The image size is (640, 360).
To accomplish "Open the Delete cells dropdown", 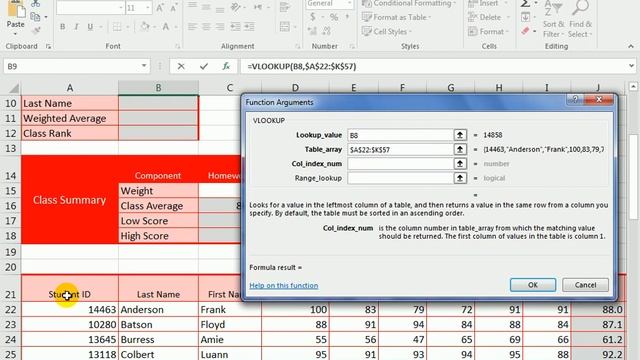I will 489,17.
